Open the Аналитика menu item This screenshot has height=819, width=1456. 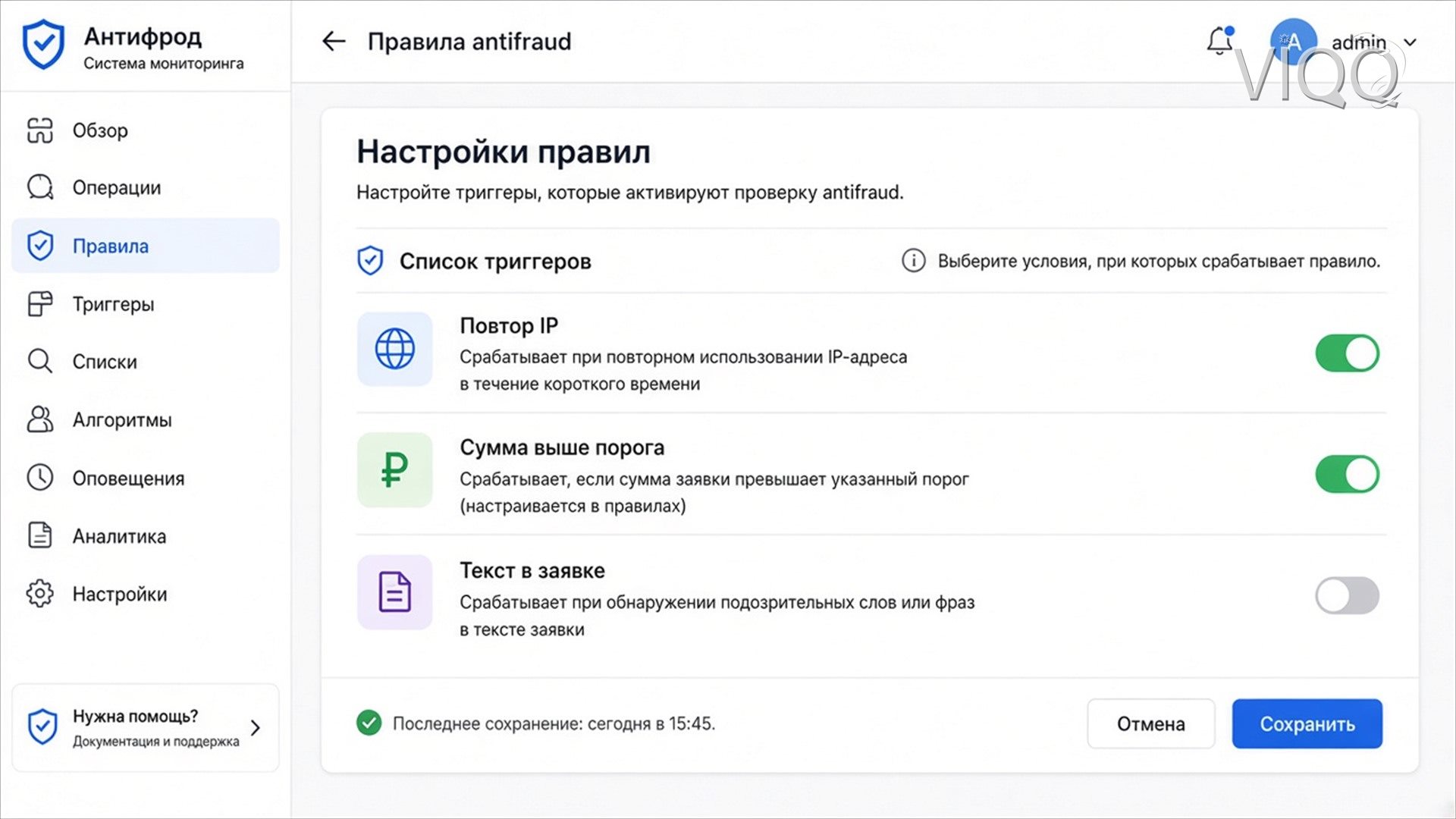[146, 535]
